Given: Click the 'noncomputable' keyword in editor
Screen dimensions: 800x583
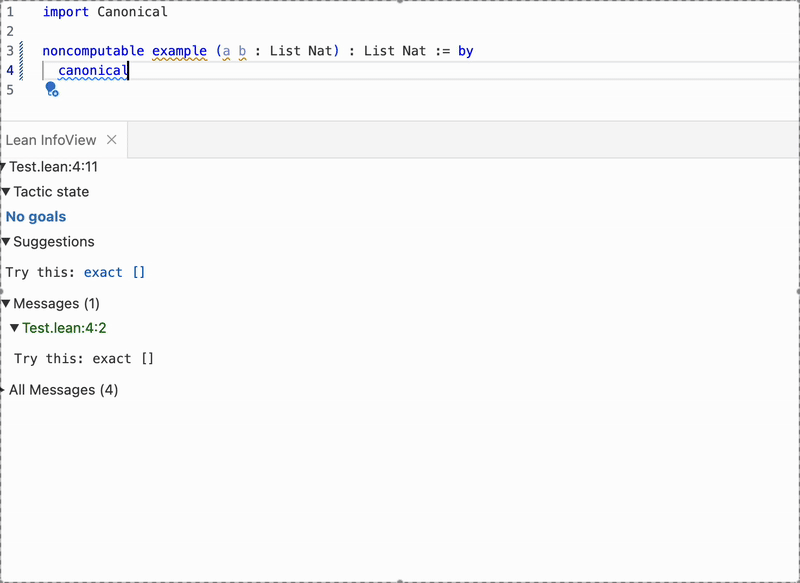Looking at the screenshot, I should [93, 51].
